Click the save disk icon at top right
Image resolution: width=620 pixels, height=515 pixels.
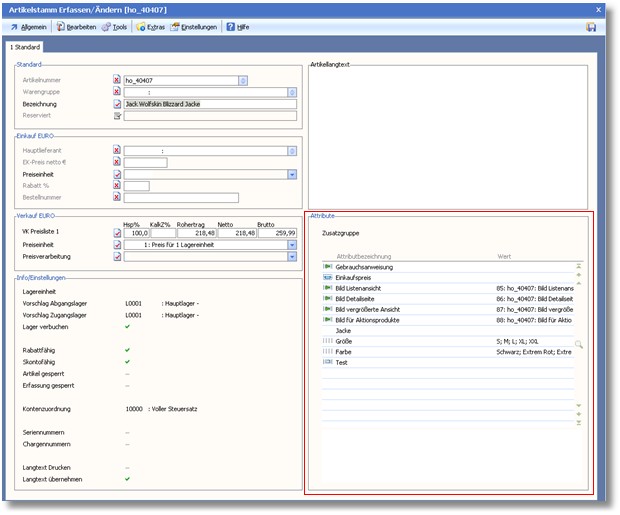[591, 27]
